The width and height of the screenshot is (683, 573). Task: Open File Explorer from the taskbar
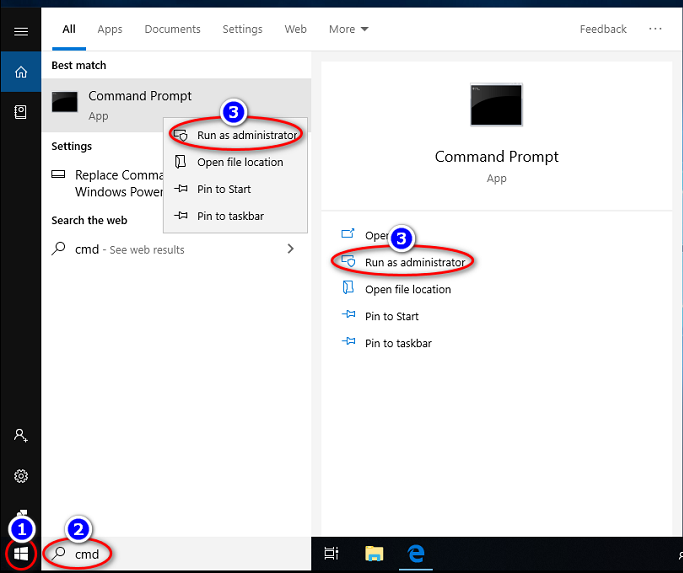[x=374, y=553]
